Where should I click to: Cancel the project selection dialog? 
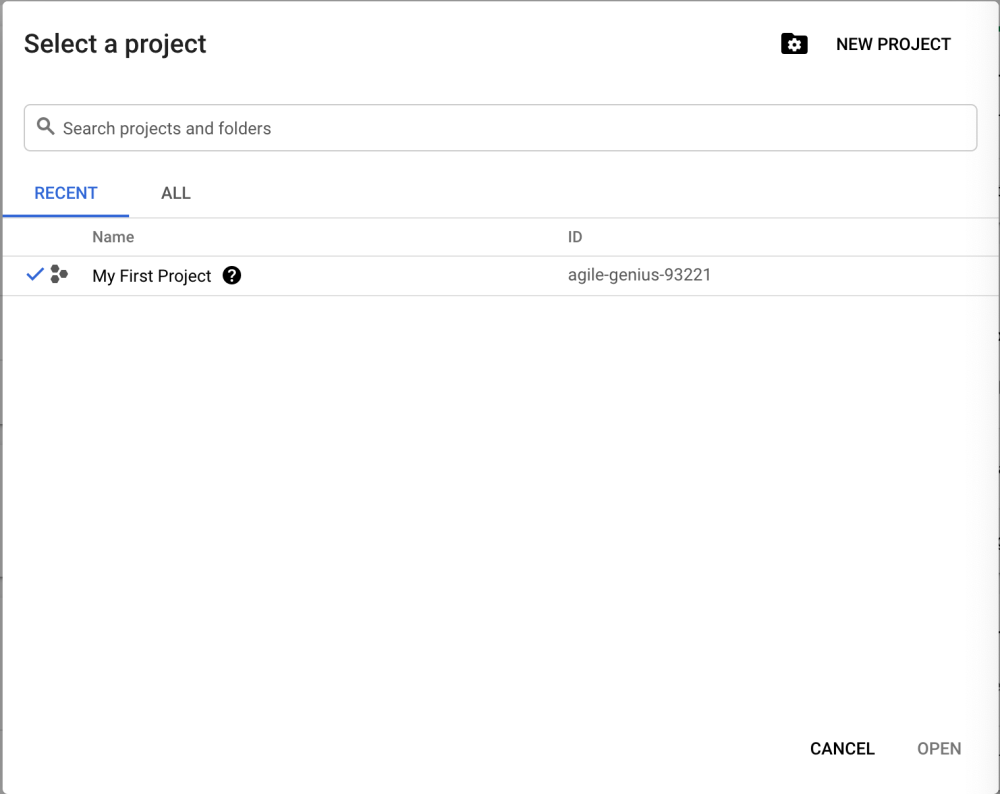tap(842, 749)
